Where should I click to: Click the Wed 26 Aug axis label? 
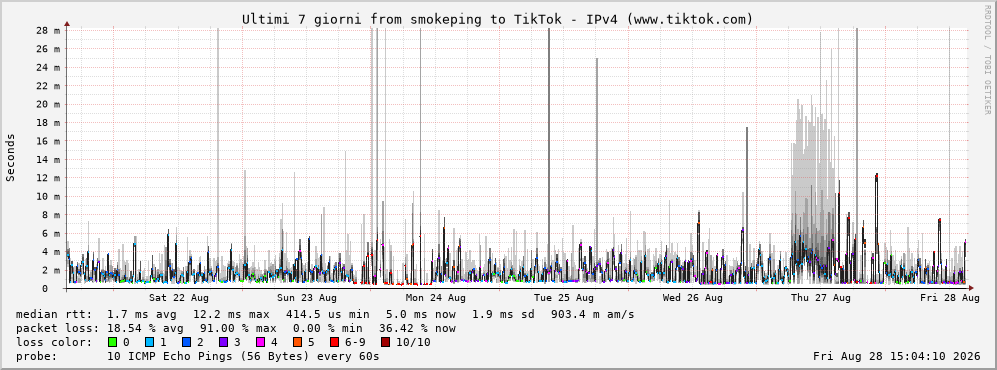692,298
